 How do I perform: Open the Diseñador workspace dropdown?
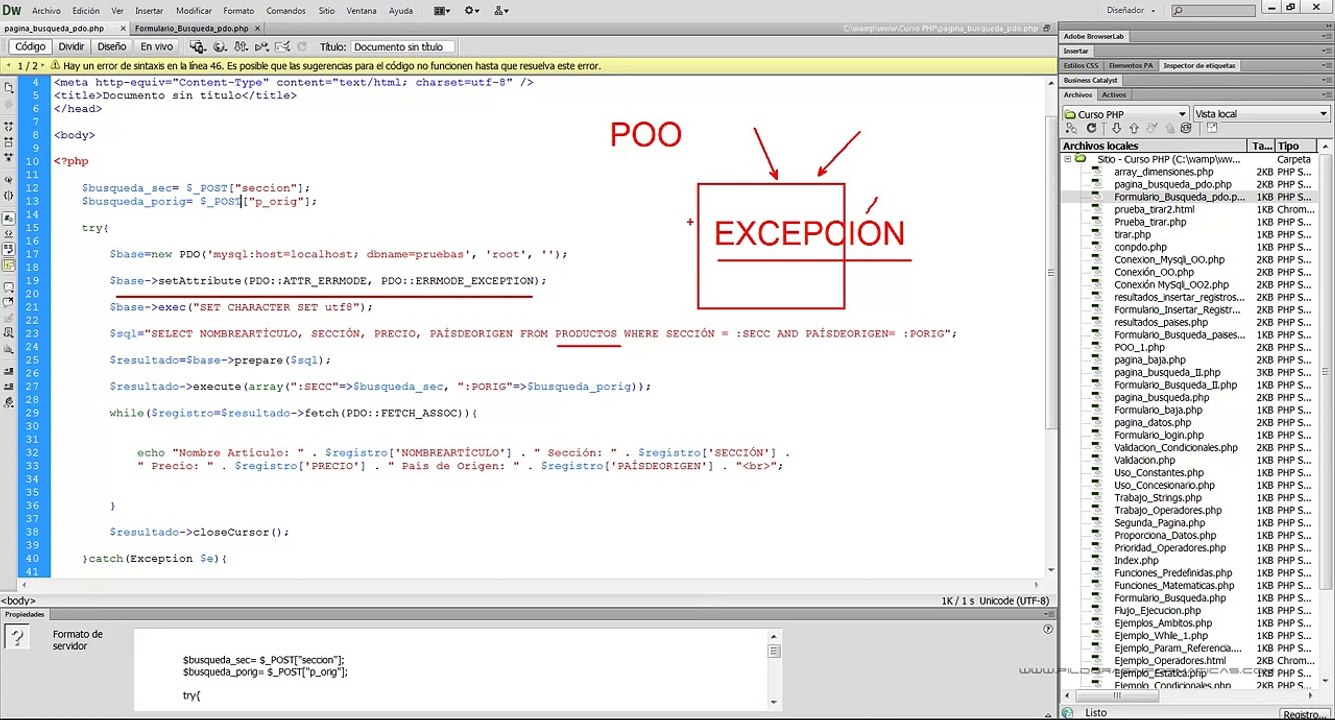point(1130,10)
